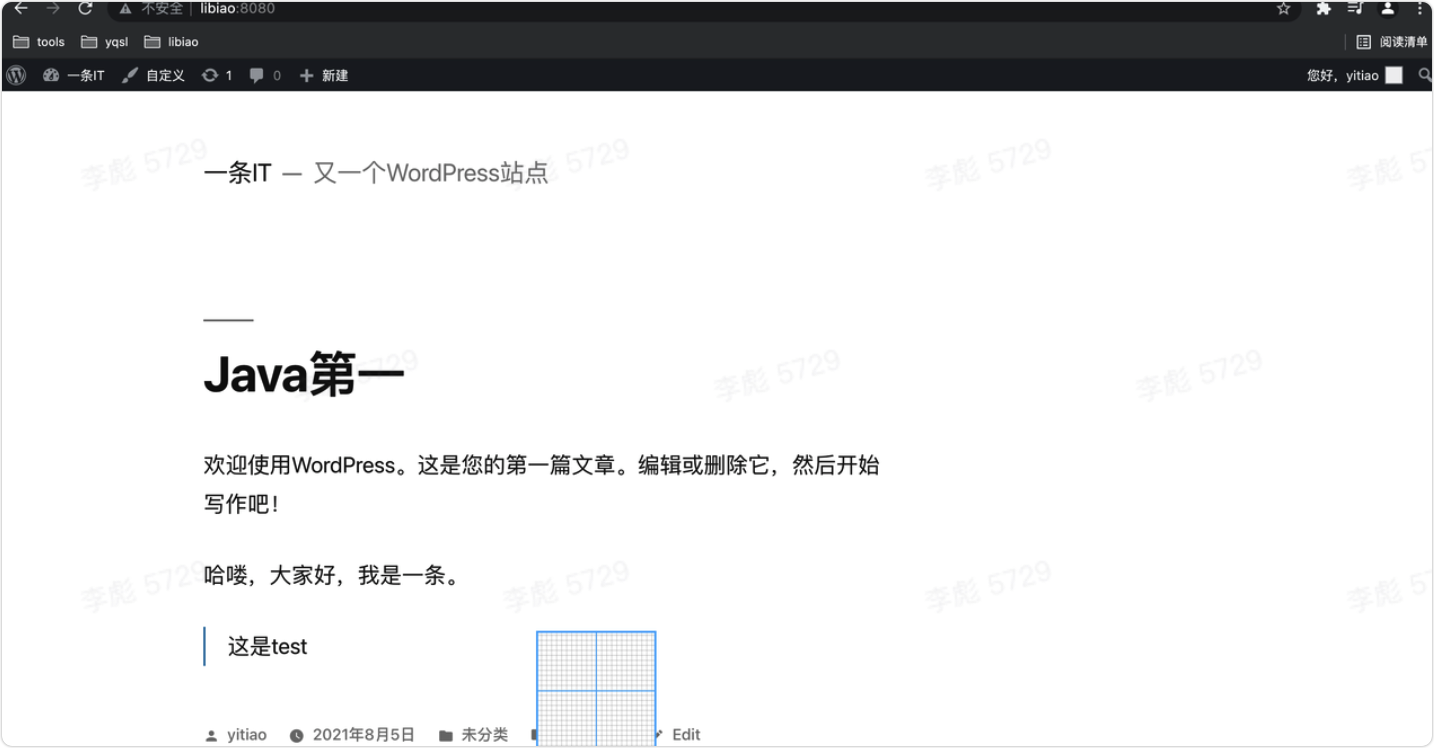
Task: Open the 自定义 theme customizer
Action: (x=154, y=75)
